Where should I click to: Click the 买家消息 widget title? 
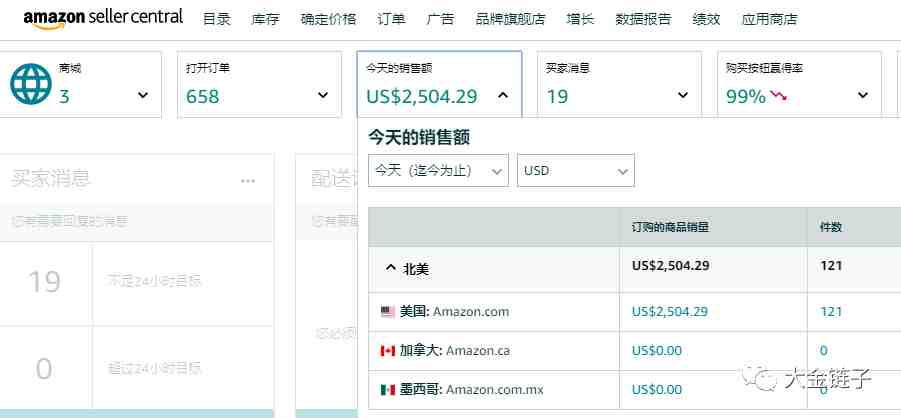point(51,179)
